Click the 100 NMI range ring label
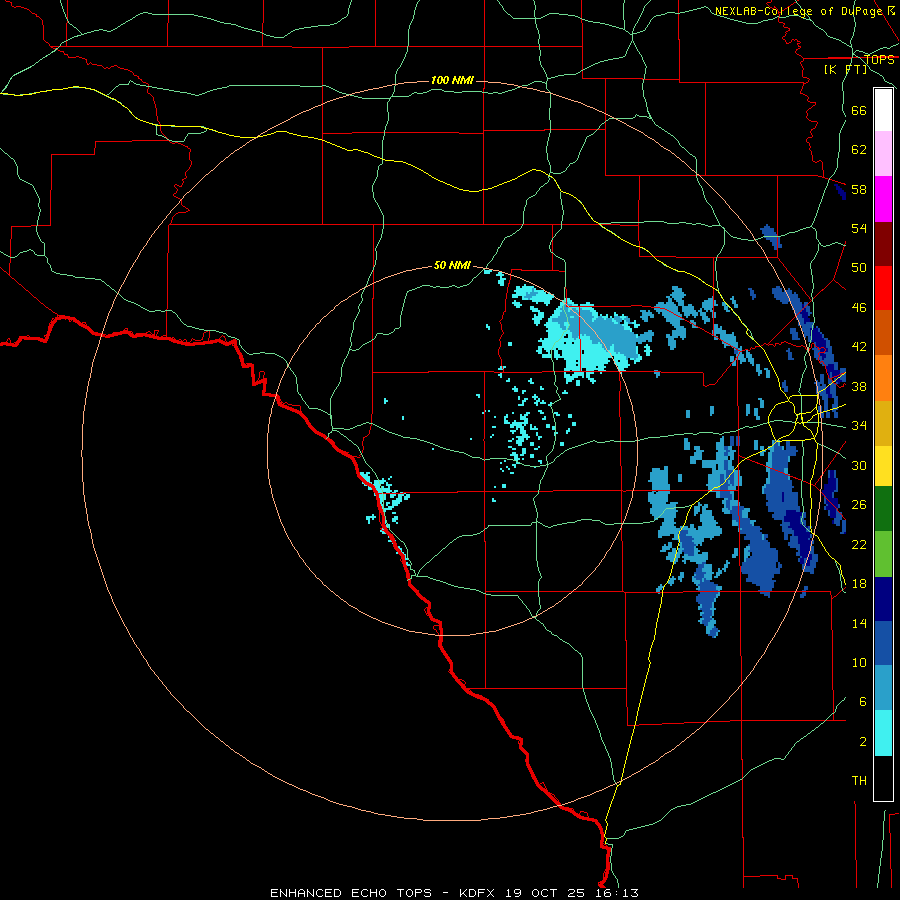This screenshot has height=900, width=900. [452, 80]
